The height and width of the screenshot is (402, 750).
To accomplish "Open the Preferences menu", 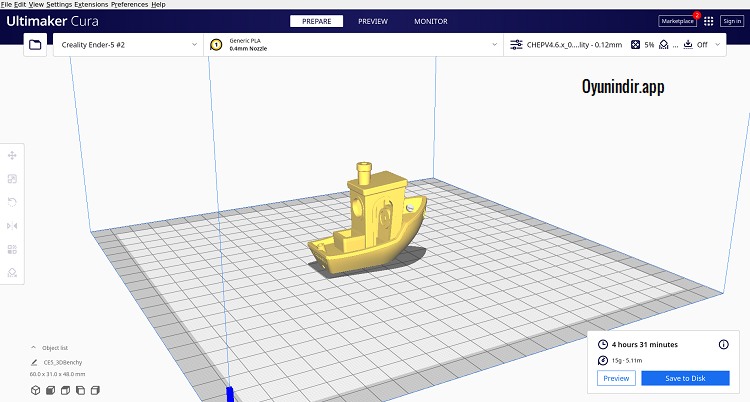I will (x=130, y=4).
